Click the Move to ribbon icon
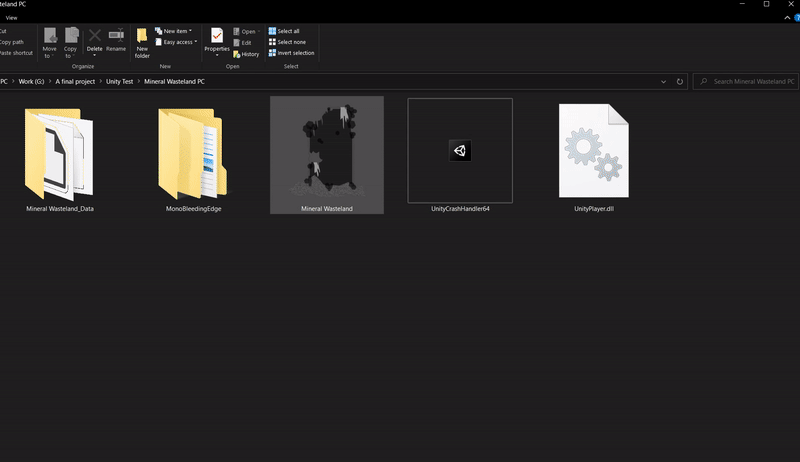 click(49, 40)
